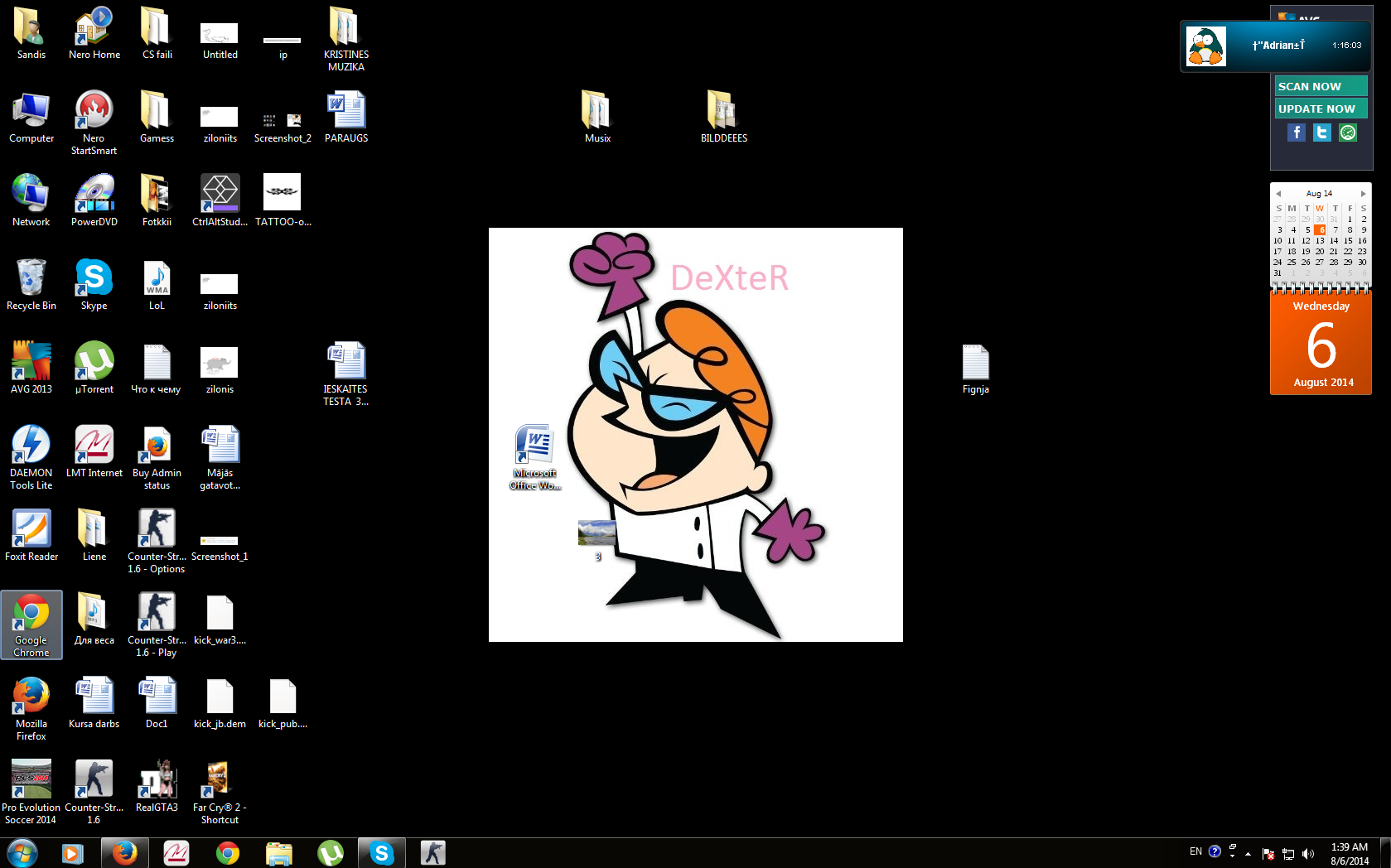Open the Musix folder
Viewport: 1391px width, 868px height.
[596, 118]
